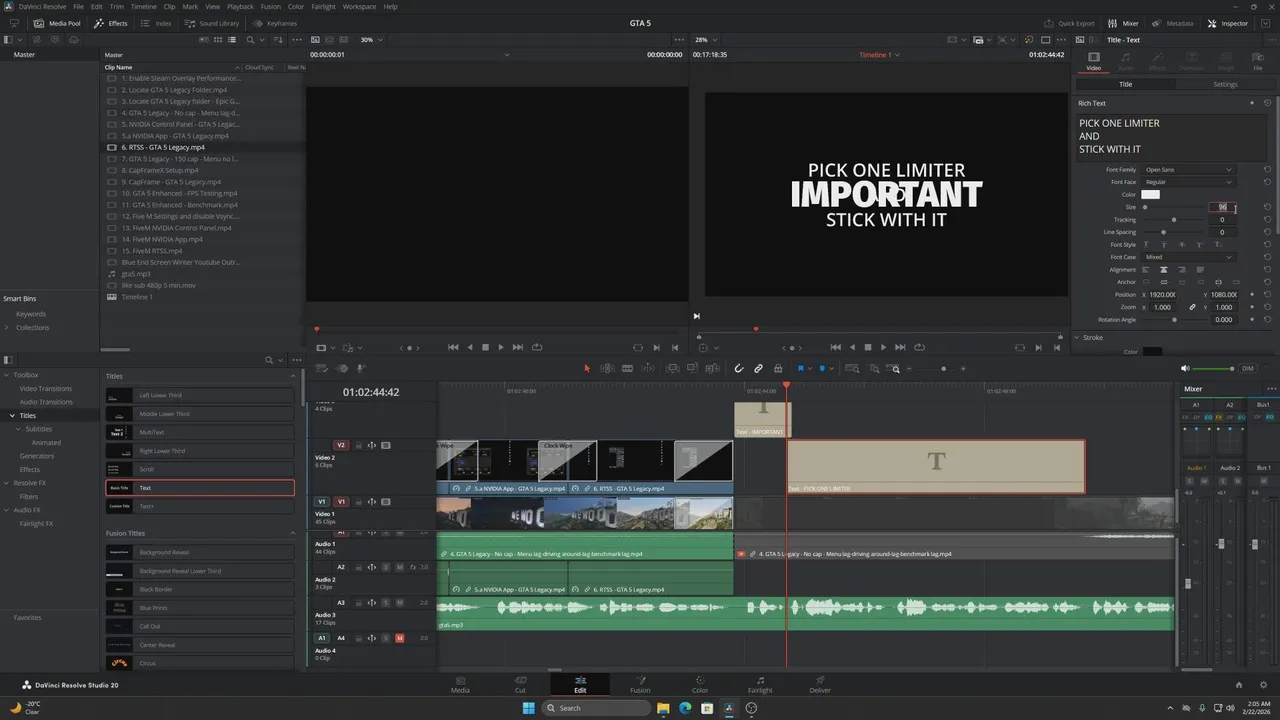Click Quick Export button

click(x=1070, y=23)
